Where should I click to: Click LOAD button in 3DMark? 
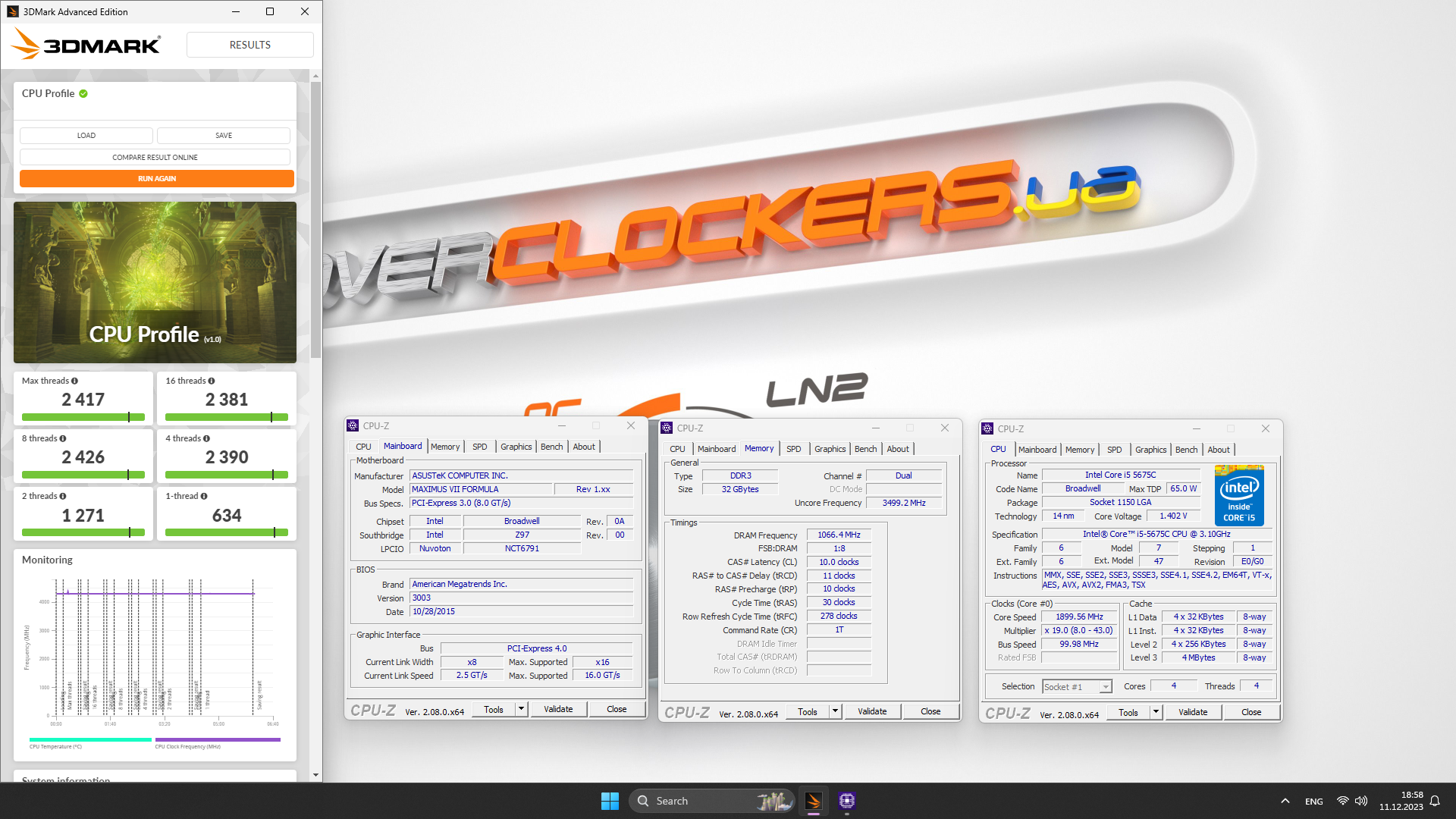(x=86, y=135)
